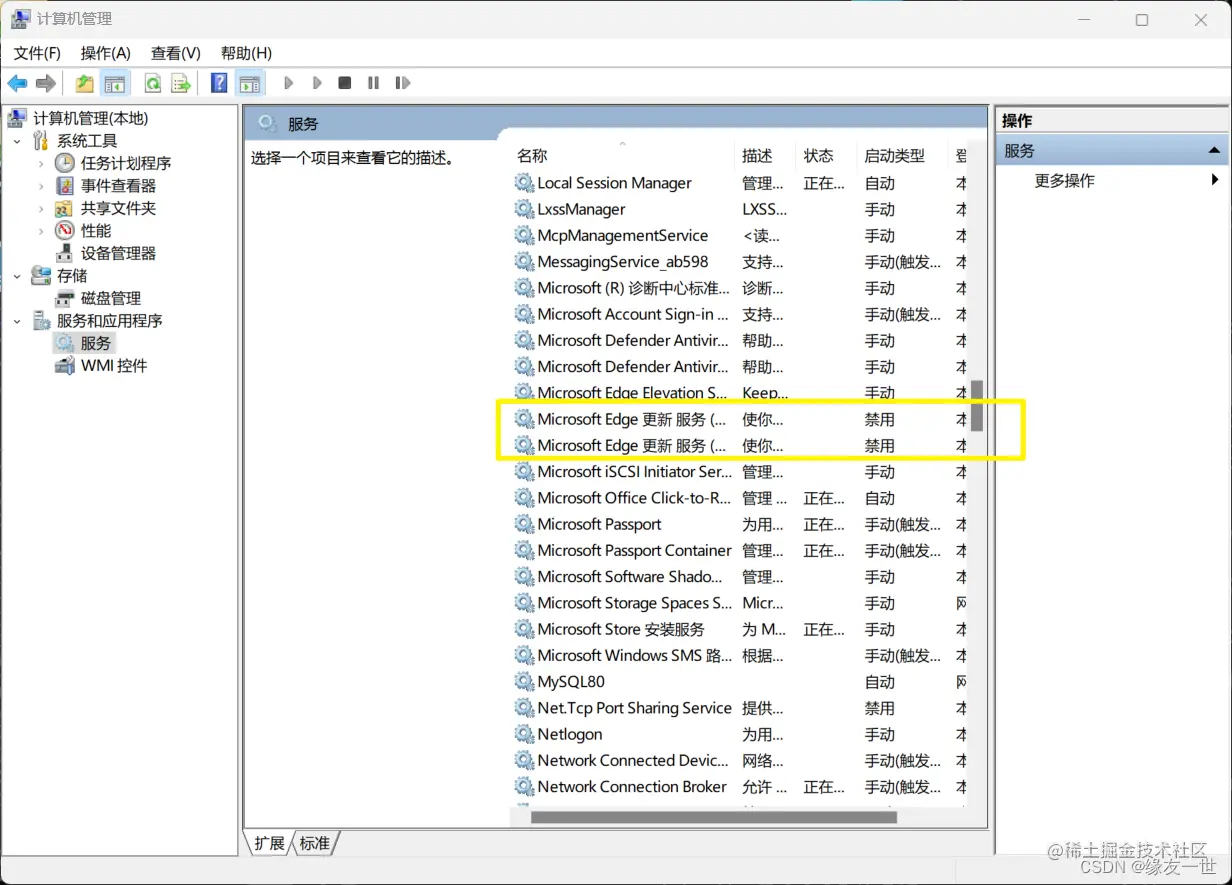Viewport: 1232px width, 885px height.
Task: Collapse the 存储 tree node
Action: click(17, 276)
